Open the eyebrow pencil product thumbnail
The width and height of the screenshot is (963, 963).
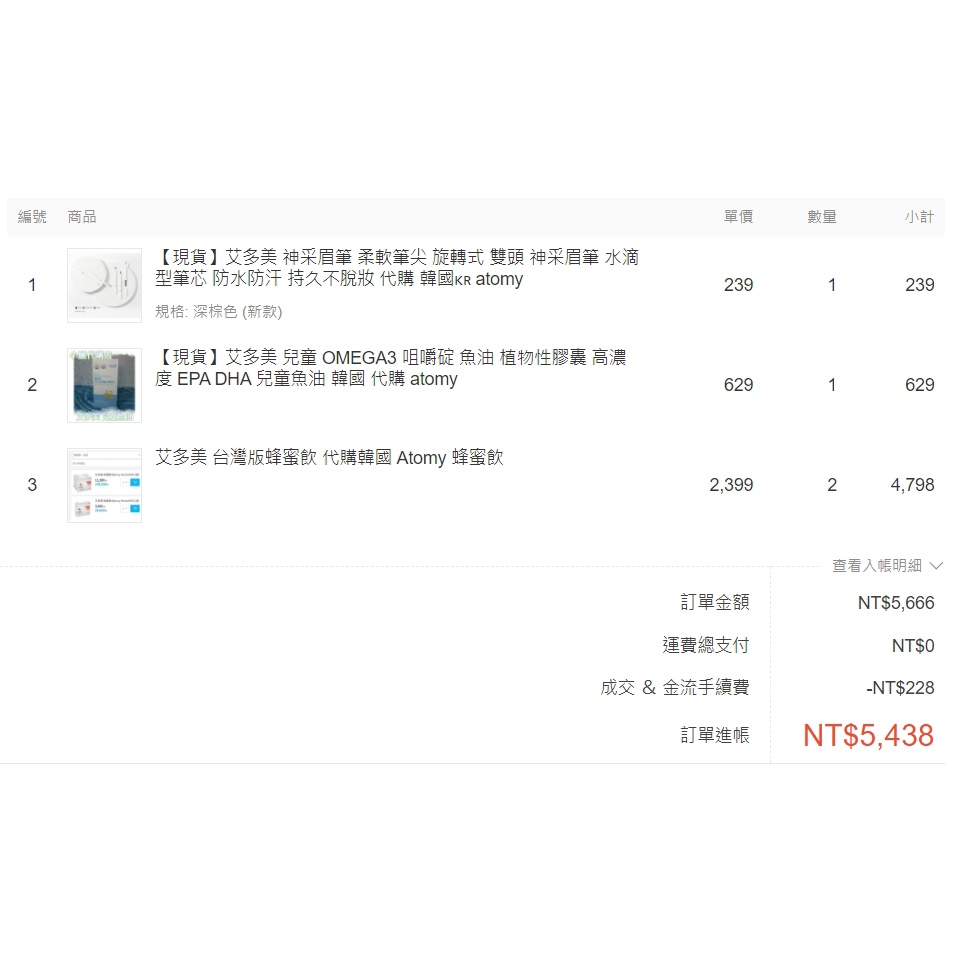click(104, 285)
